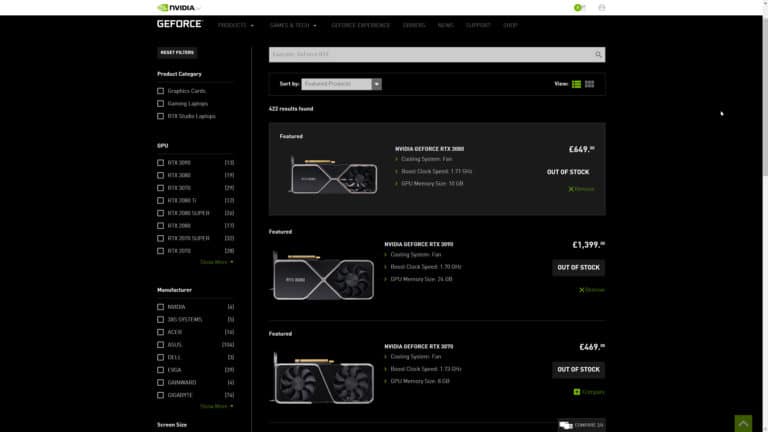The image size is (768, 432).
Task: Remove RTX 3080 from comparison
Action: [x=581, y=188]
